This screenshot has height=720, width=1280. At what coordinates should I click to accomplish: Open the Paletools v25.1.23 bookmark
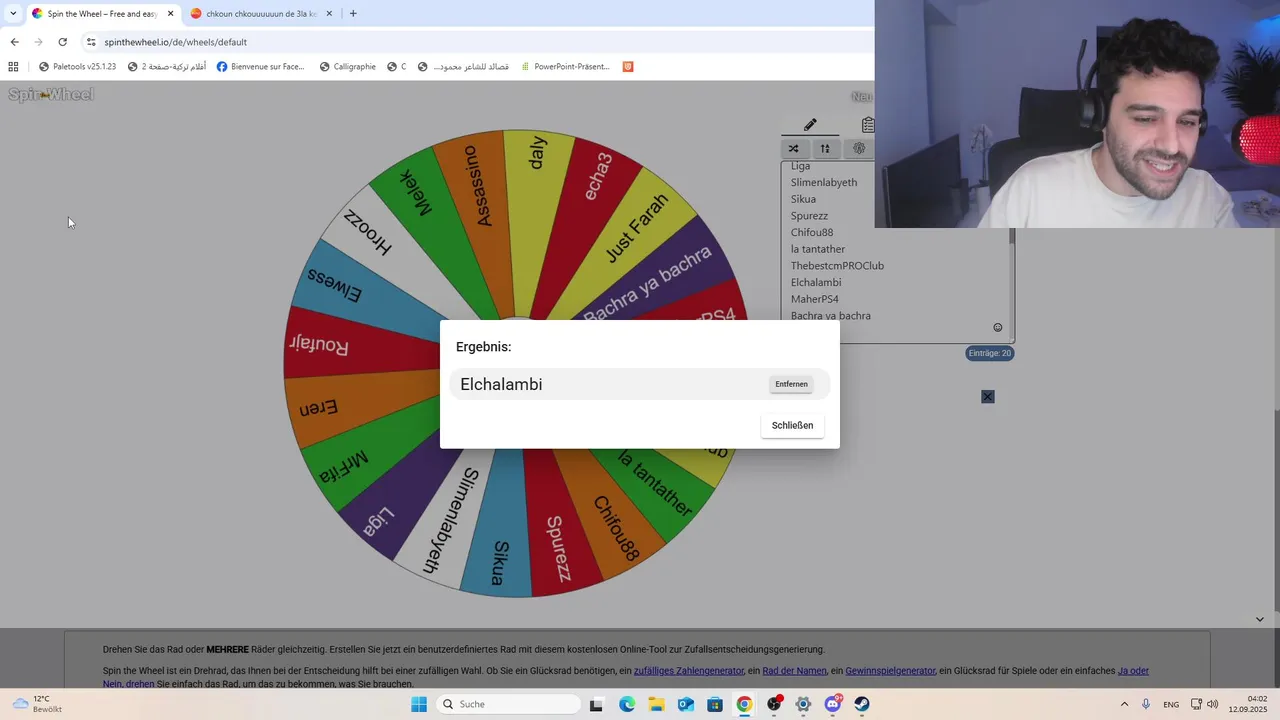pos(77,67)
